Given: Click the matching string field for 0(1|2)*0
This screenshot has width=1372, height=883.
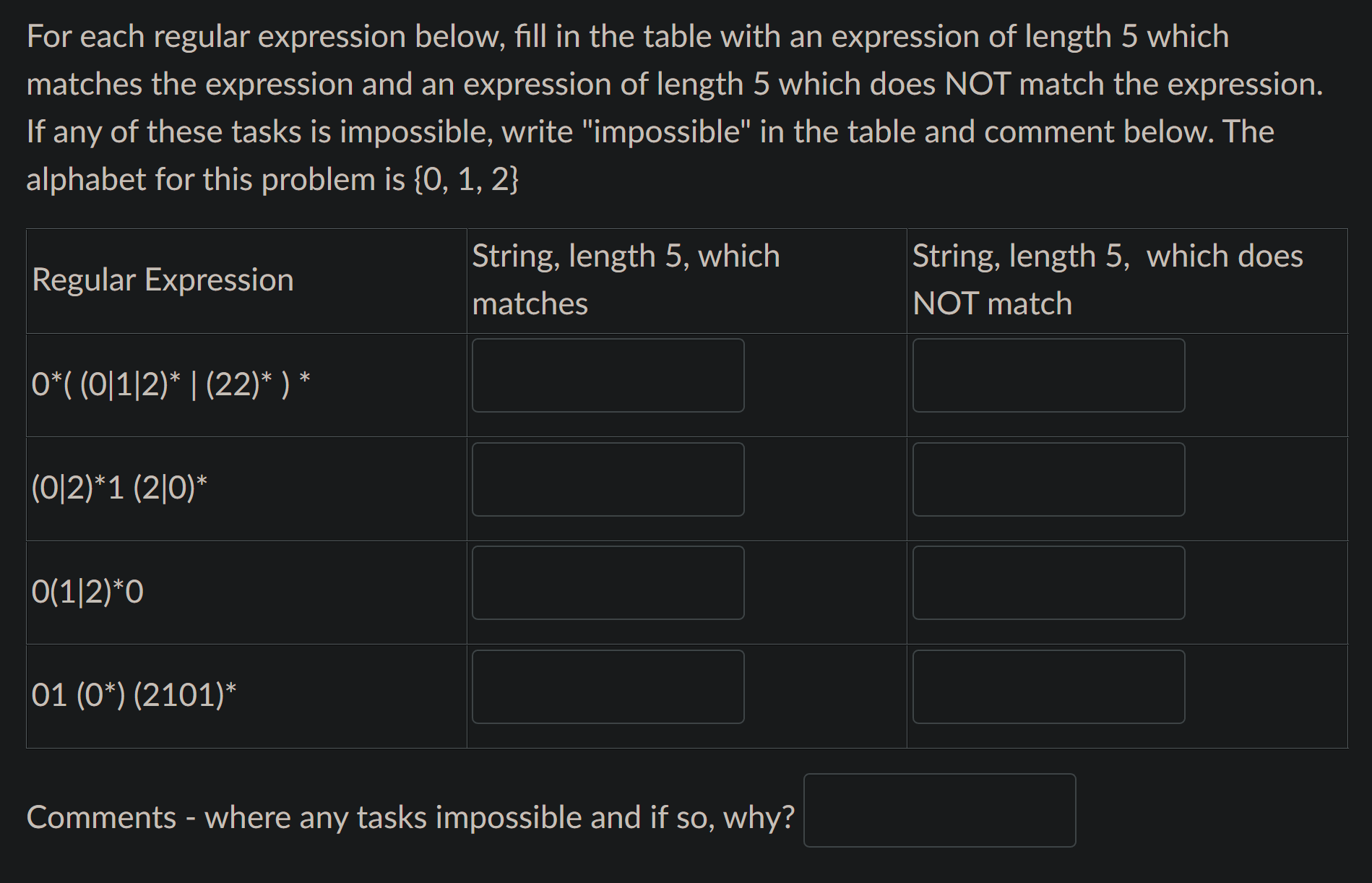Looking at the screenshot, I should (608, 582).
